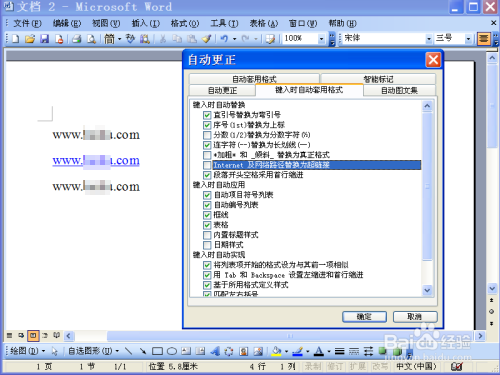
Task: Expand the fill color dropdown arrow
Action: 286,351
